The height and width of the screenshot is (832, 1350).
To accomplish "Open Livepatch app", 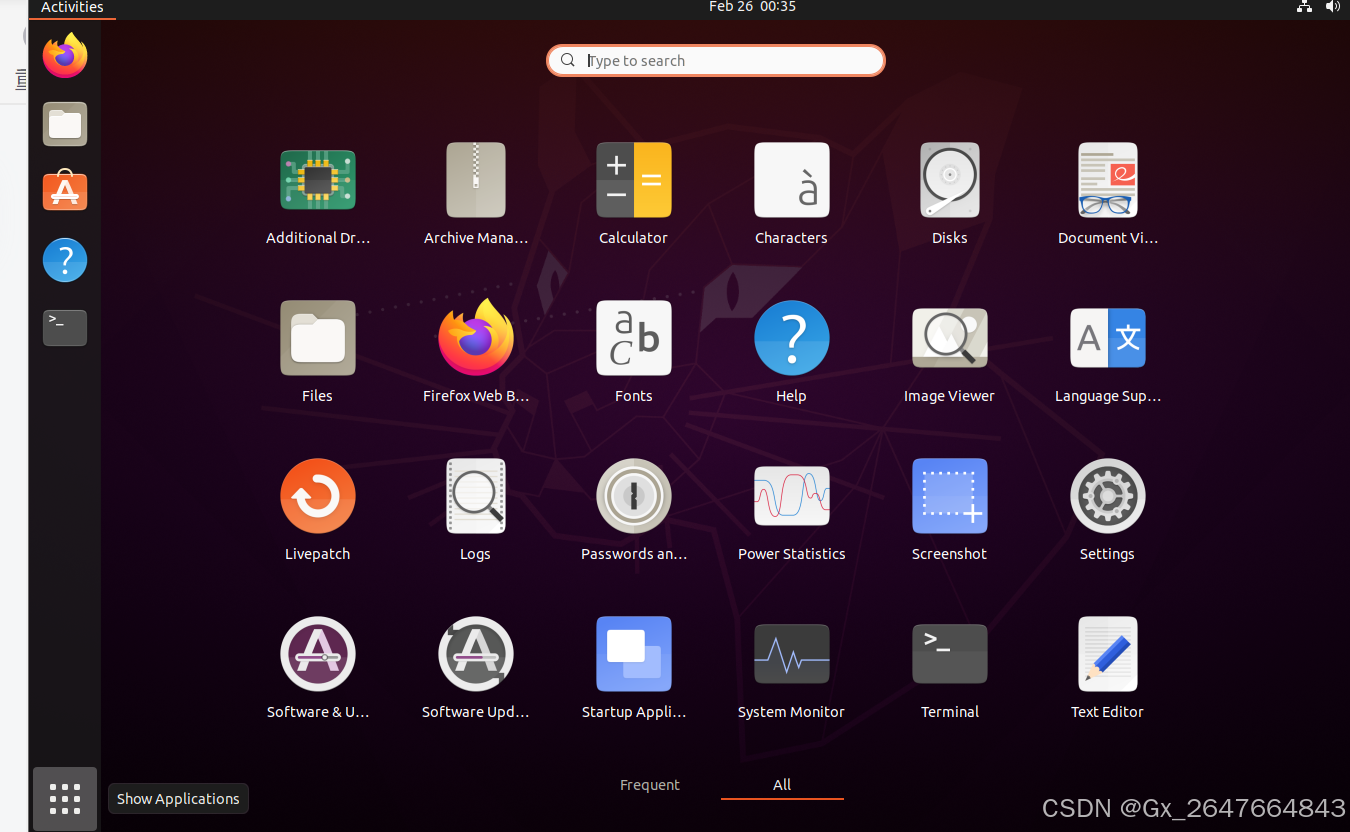I will (x=318, y=496).
